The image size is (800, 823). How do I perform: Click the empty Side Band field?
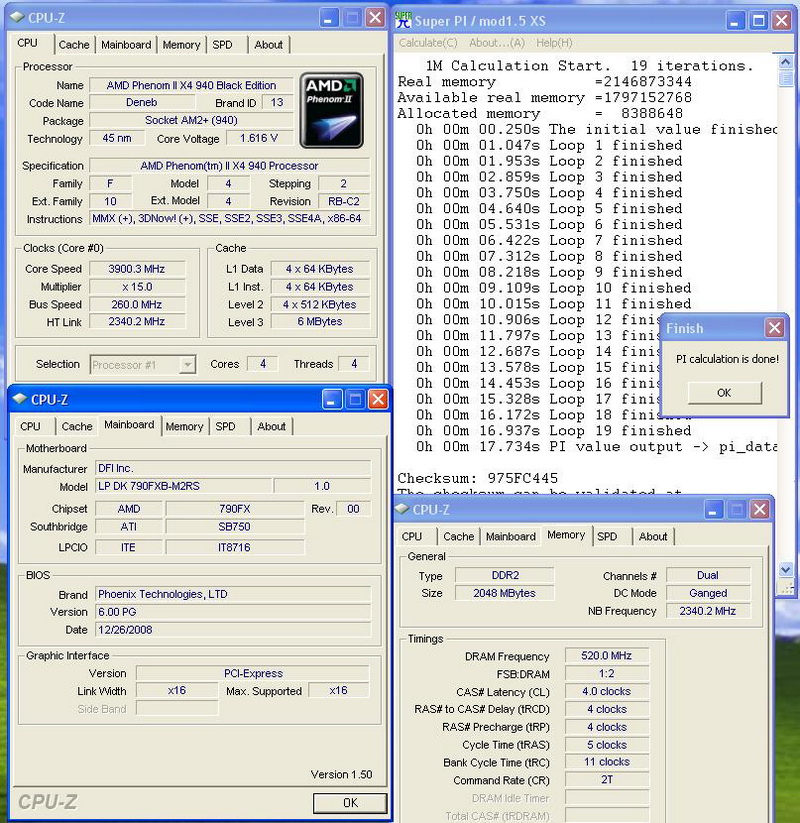coord(177,709)
